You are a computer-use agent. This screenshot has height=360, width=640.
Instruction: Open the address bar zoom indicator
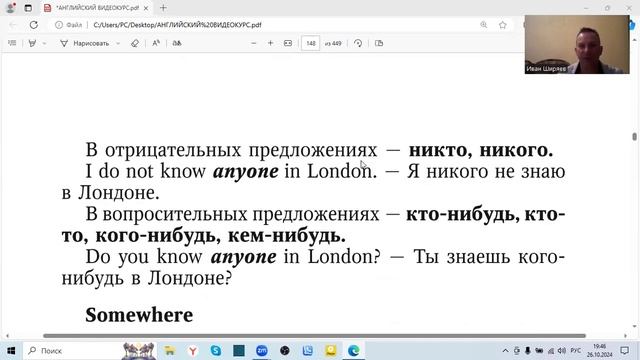(484, 25)
